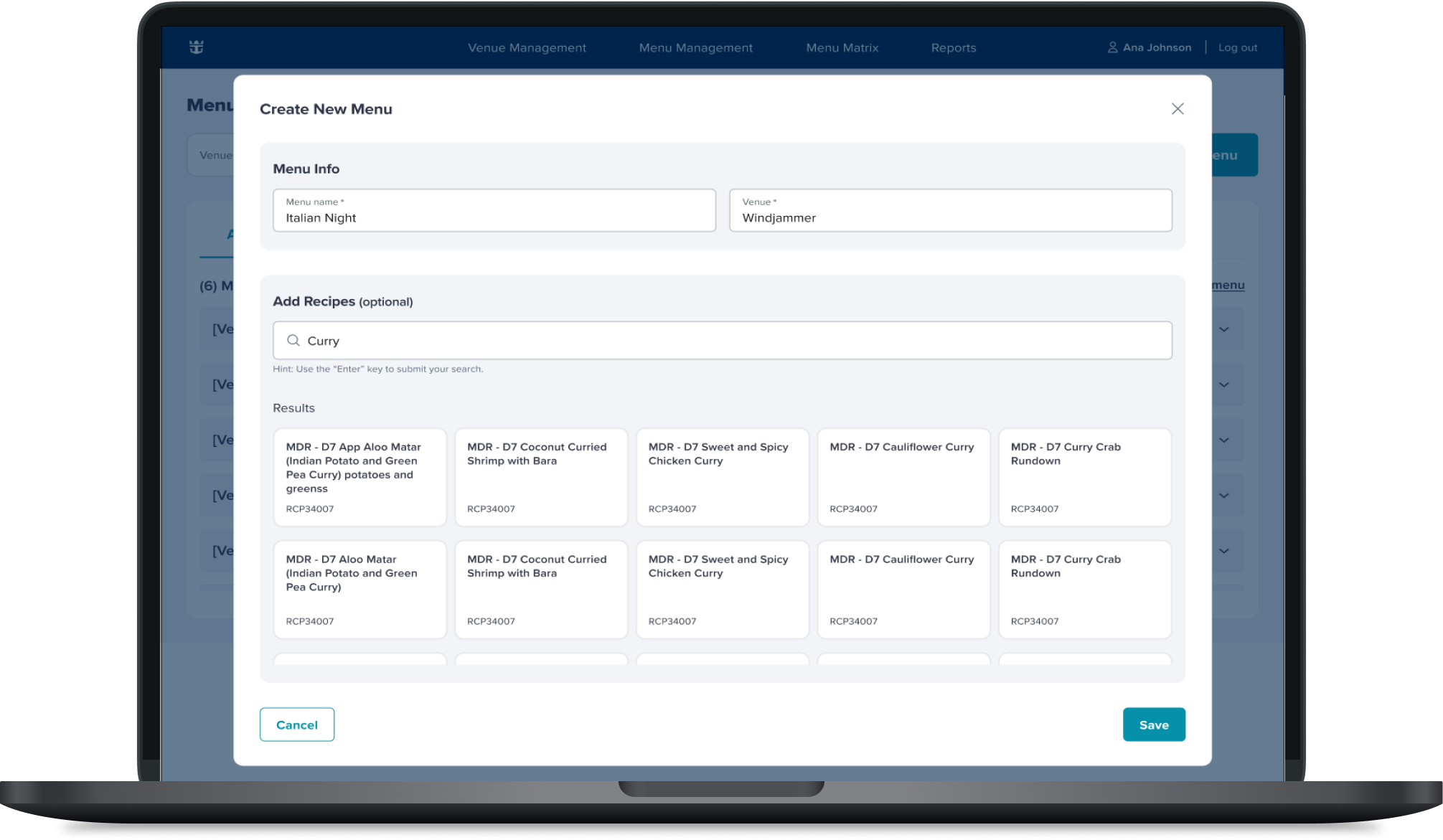1443x840 pixels.
Task: Click the Log out link
Action: [x=1237, y=48]
